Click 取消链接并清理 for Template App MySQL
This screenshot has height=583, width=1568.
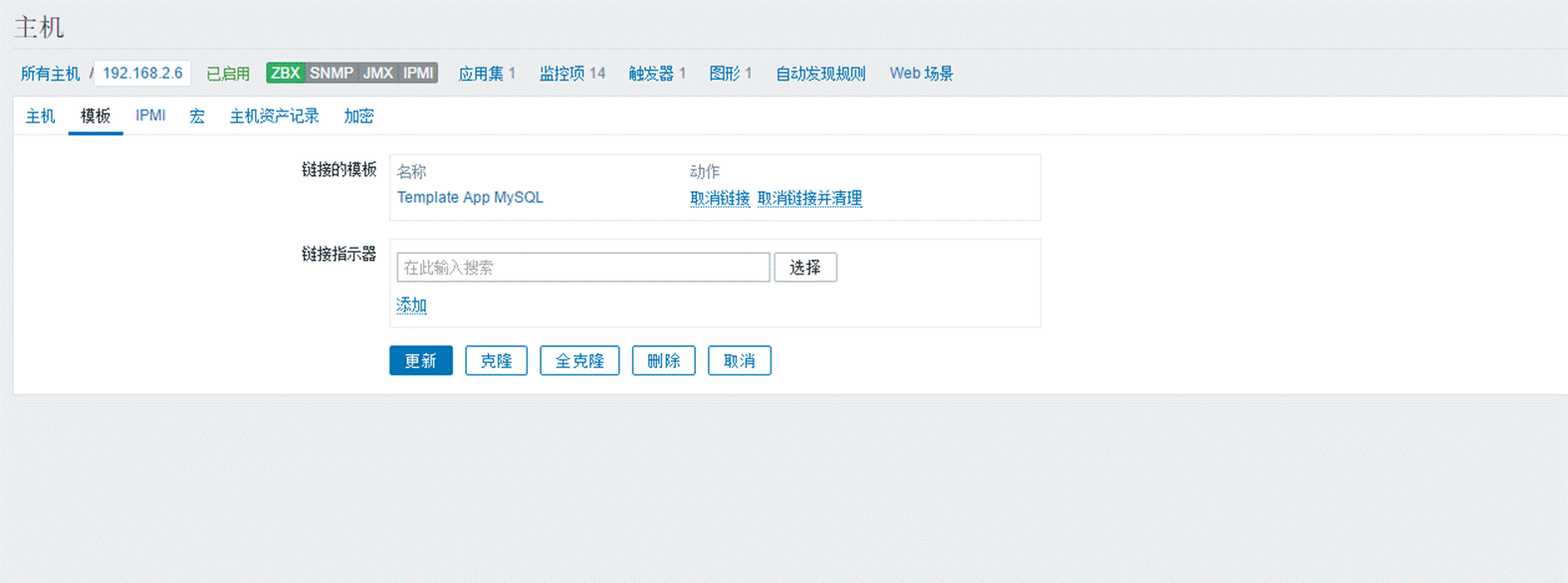pyautogui.click(x=809, y=198)
